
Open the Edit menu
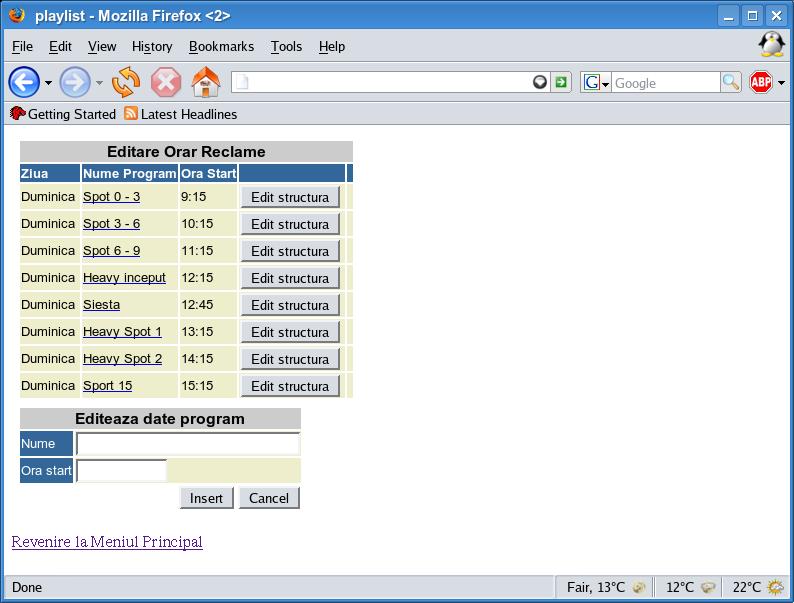point(60,47)
